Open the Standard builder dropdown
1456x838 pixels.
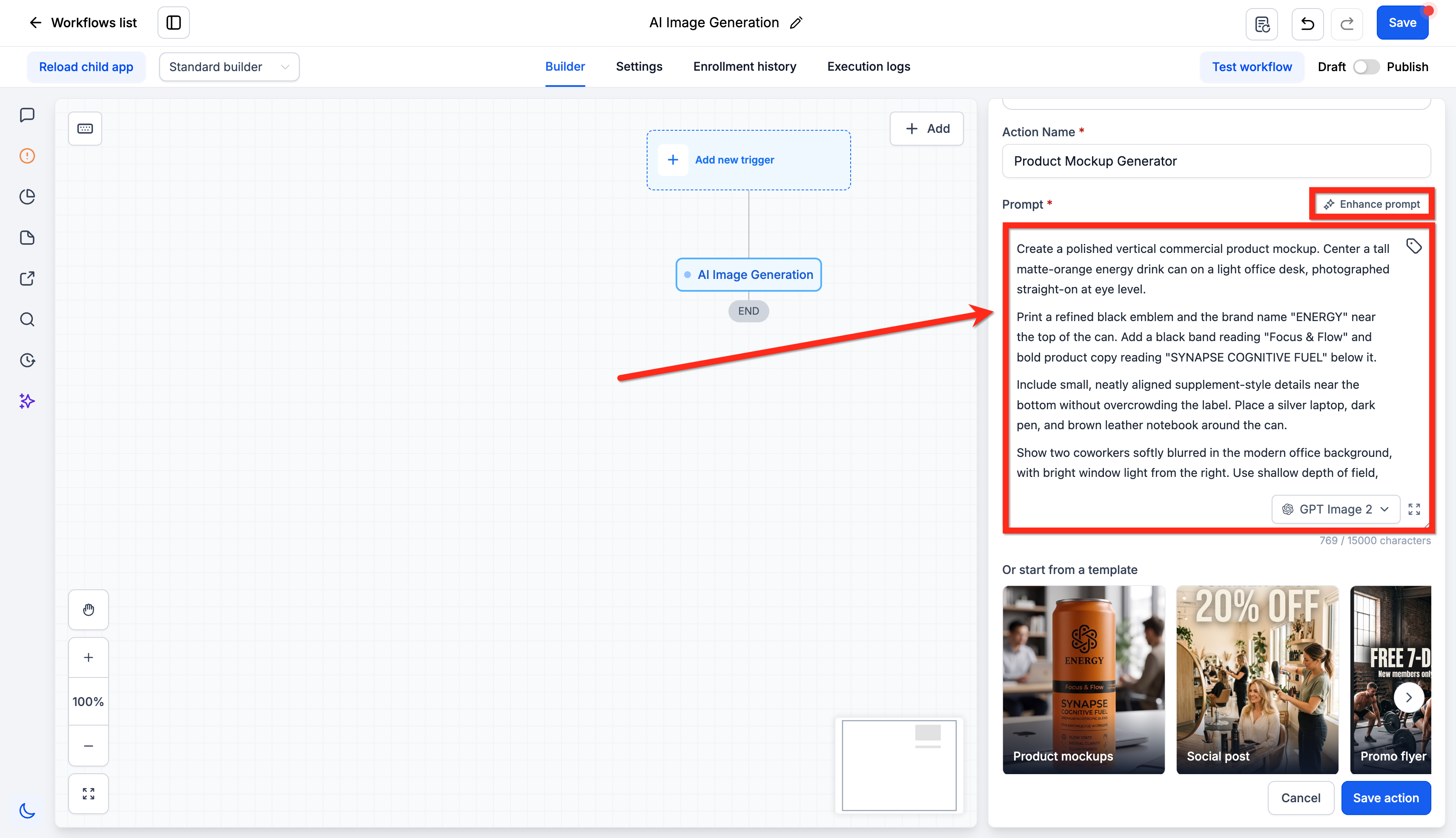tap(229, 67)
